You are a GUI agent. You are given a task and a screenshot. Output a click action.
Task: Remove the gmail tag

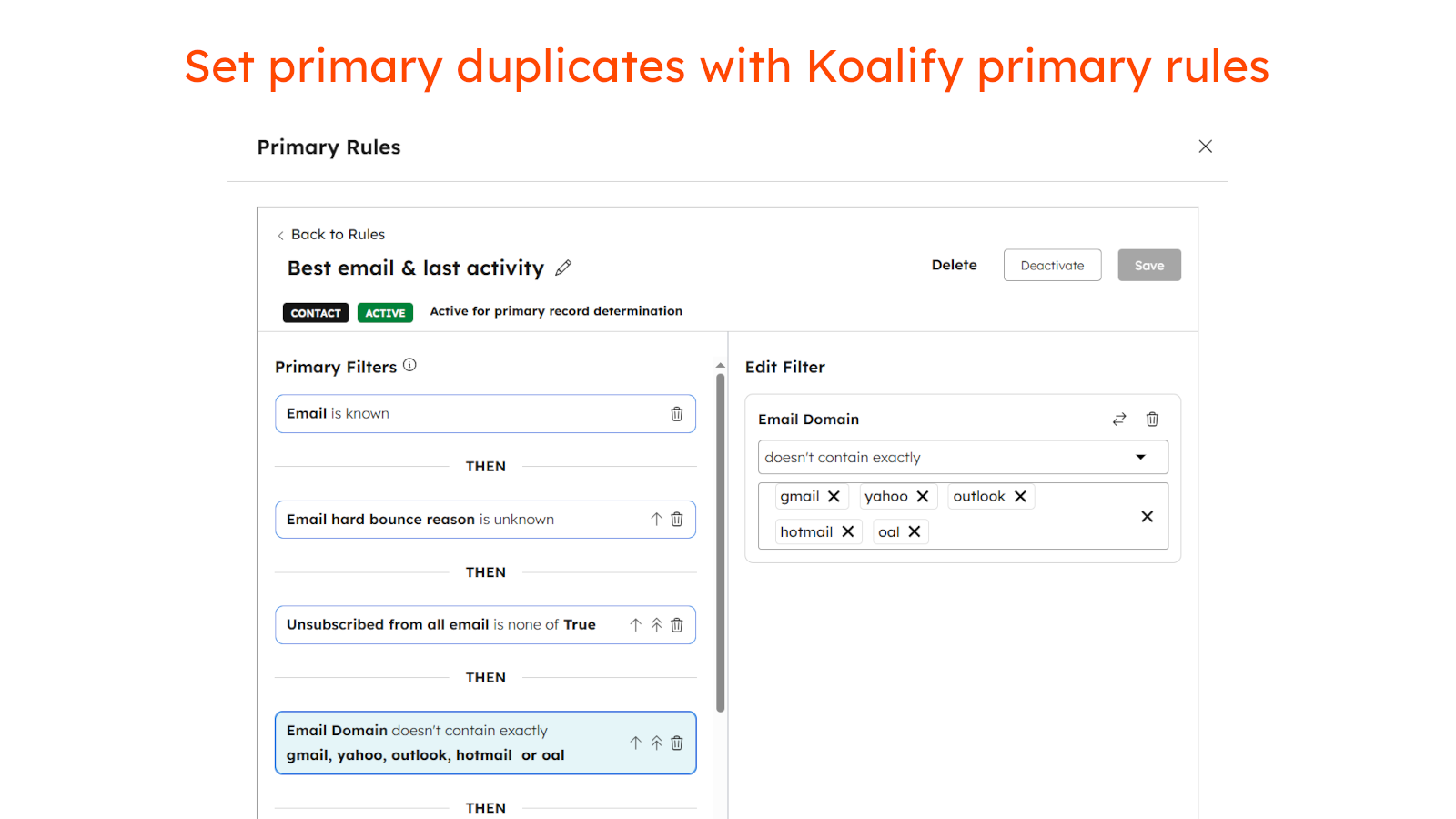834,496
